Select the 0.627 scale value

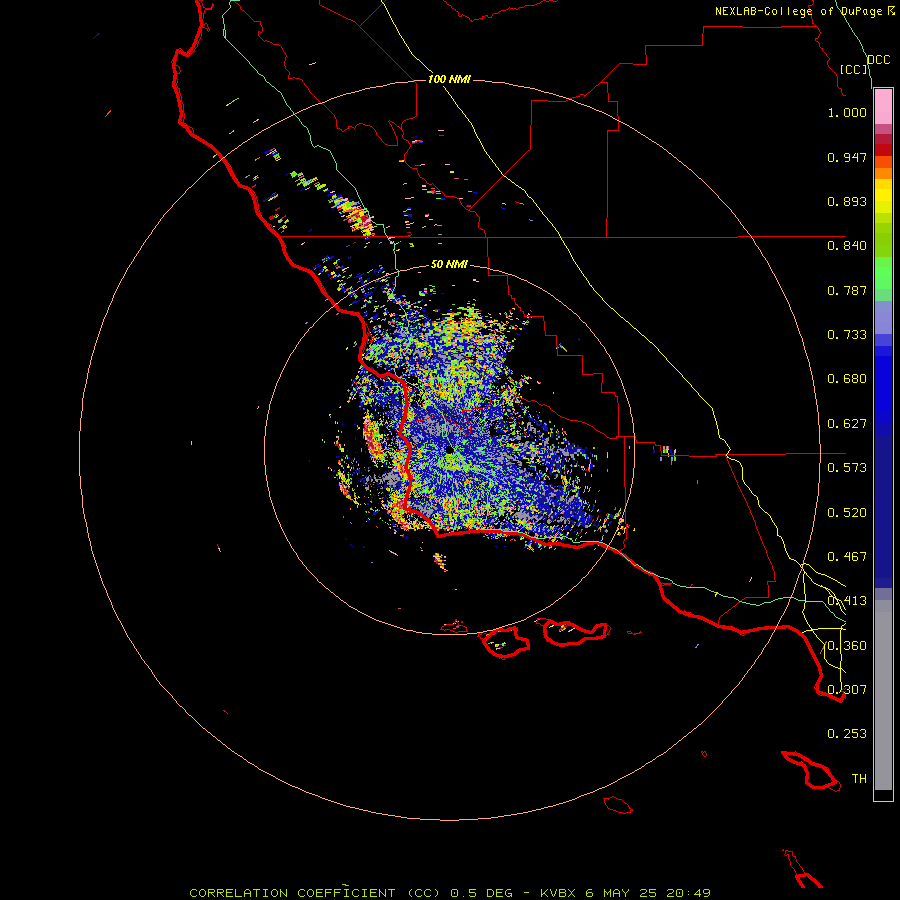(847, 424)
